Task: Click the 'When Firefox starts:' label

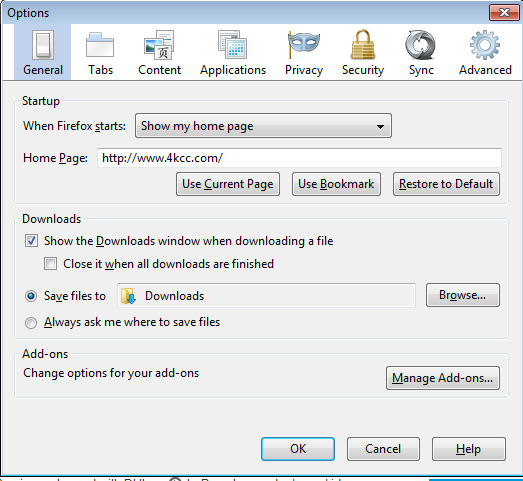Action: (x=74, y=126)
